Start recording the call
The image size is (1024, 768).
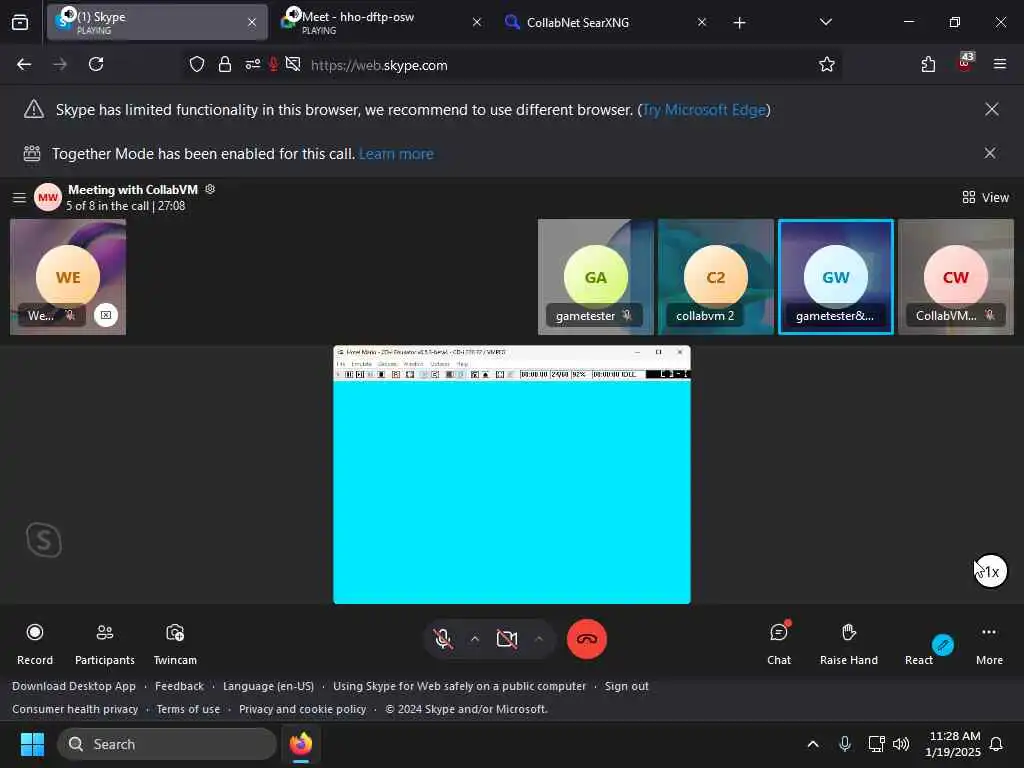pyautogui.click(x=35, y=643)
